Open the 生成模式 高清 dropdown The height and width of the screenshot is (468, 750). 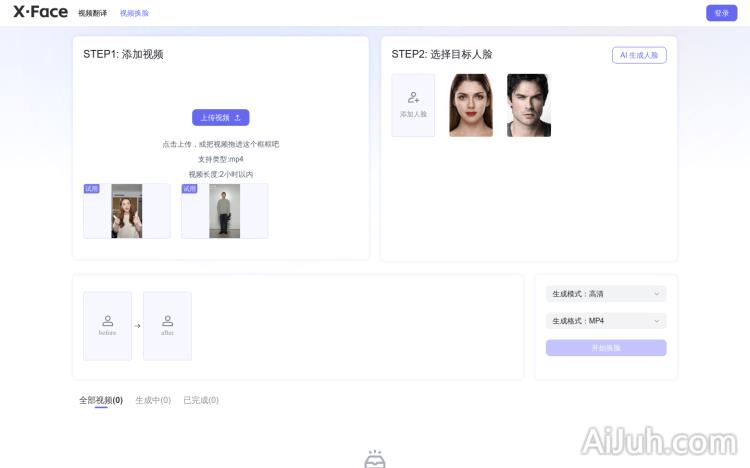point(605,294)
